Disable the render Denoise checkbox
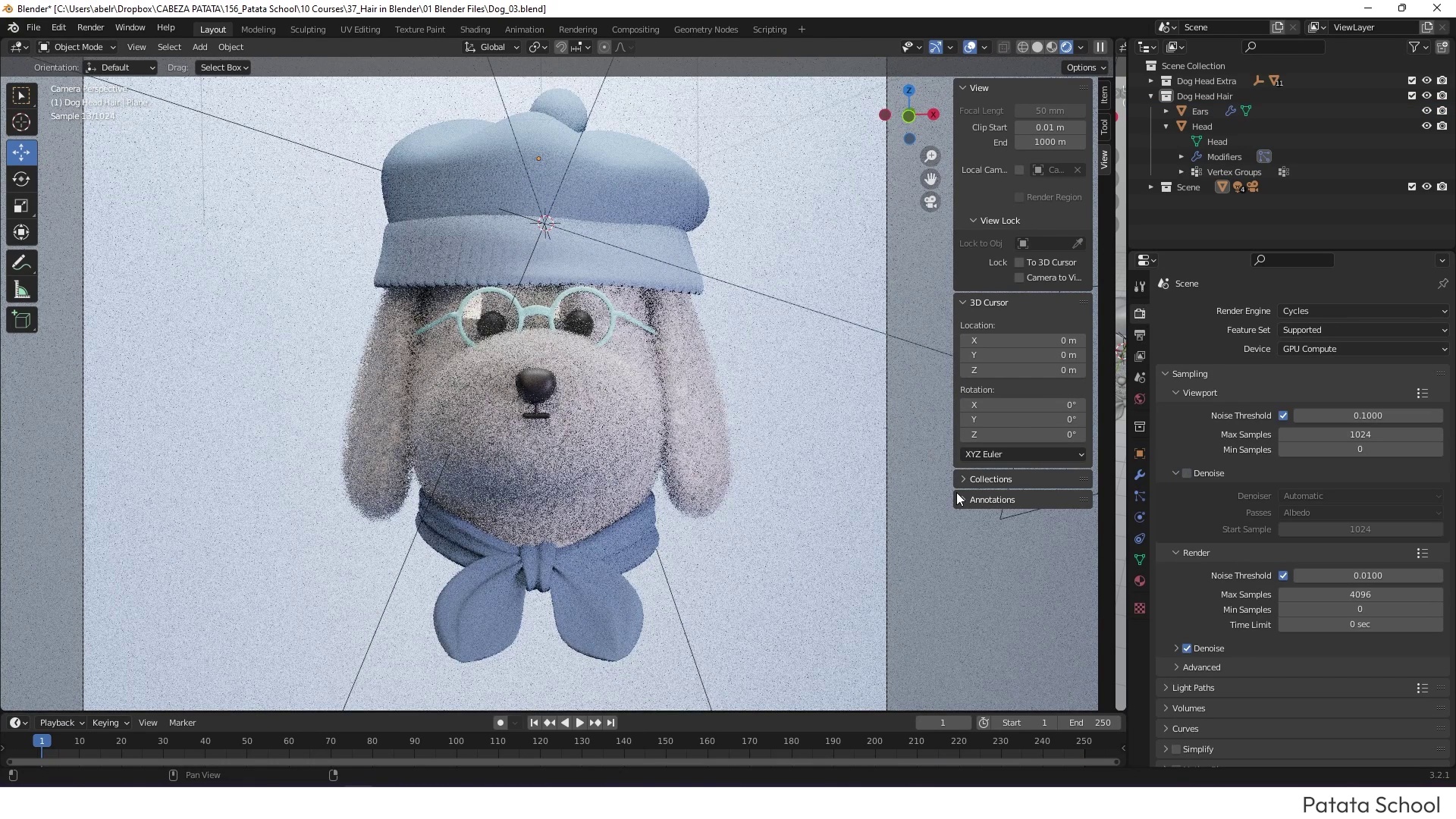 coord(1187,648)
